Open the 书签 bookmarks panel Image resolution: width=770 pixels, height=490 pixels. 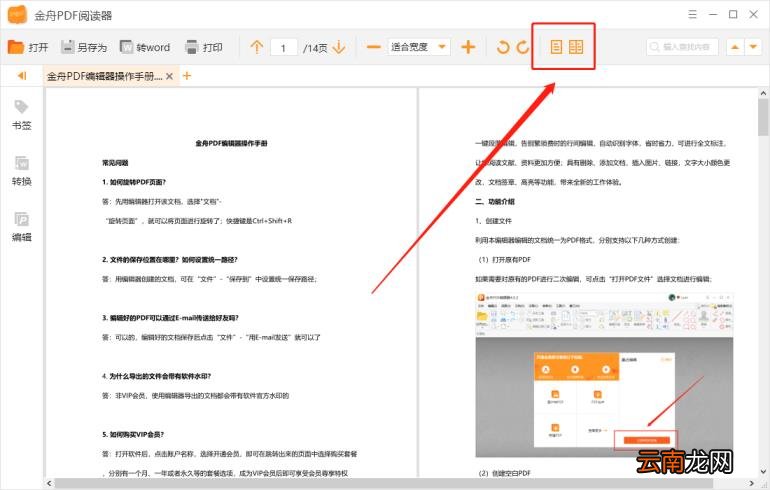tap(22, 115)
